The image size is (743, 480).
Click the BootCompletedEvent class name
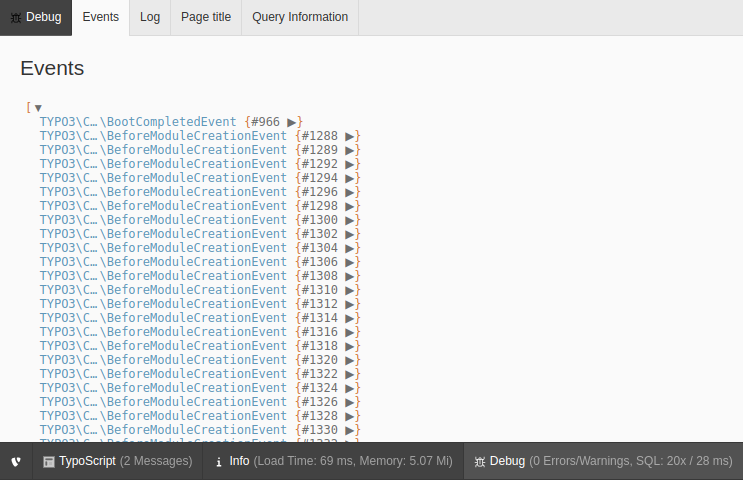tap(138, 122)
